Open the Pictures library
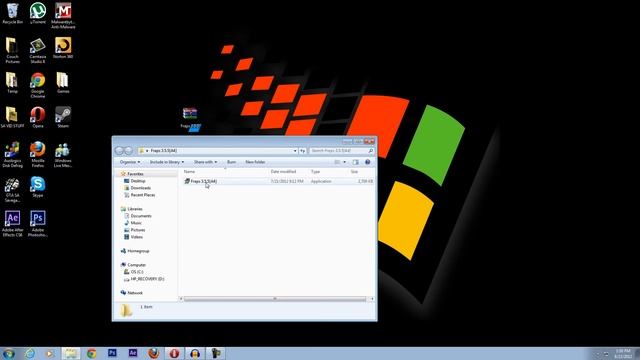Screen dimensions: 640x360 [138, 230]
